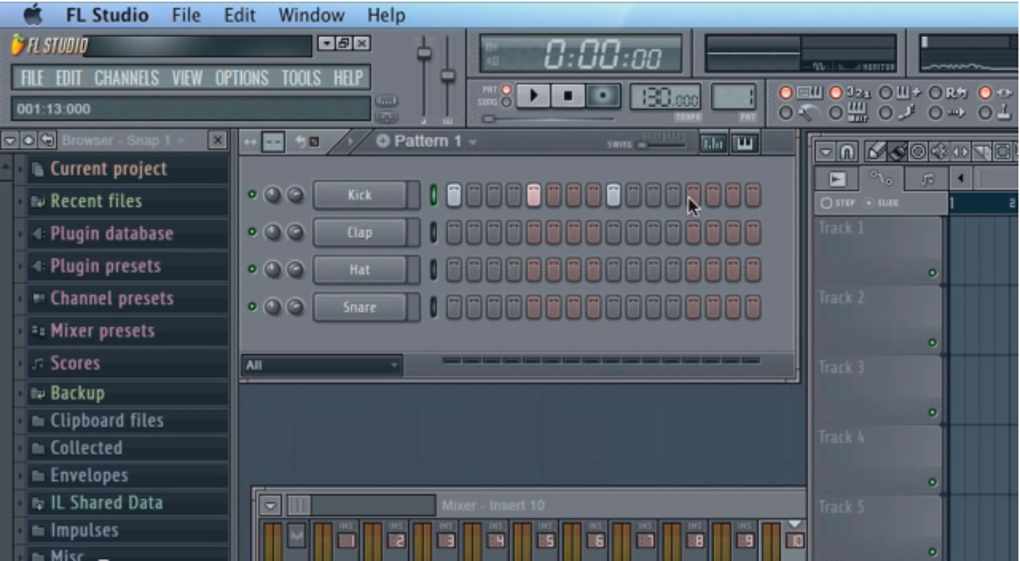Click the browser circular refresh icon
This screenshot has height=561, width=1020.
29,140
